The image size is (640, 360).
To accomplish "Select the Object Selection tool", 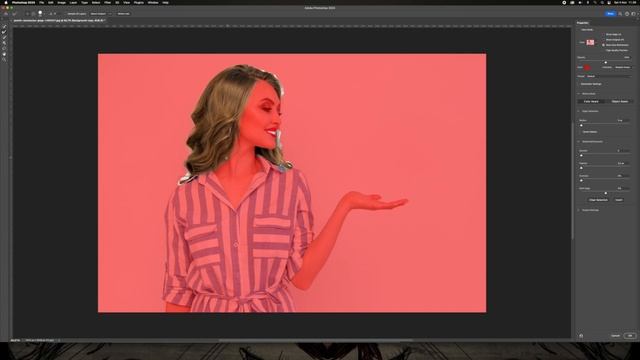I will tap(4, 42).
